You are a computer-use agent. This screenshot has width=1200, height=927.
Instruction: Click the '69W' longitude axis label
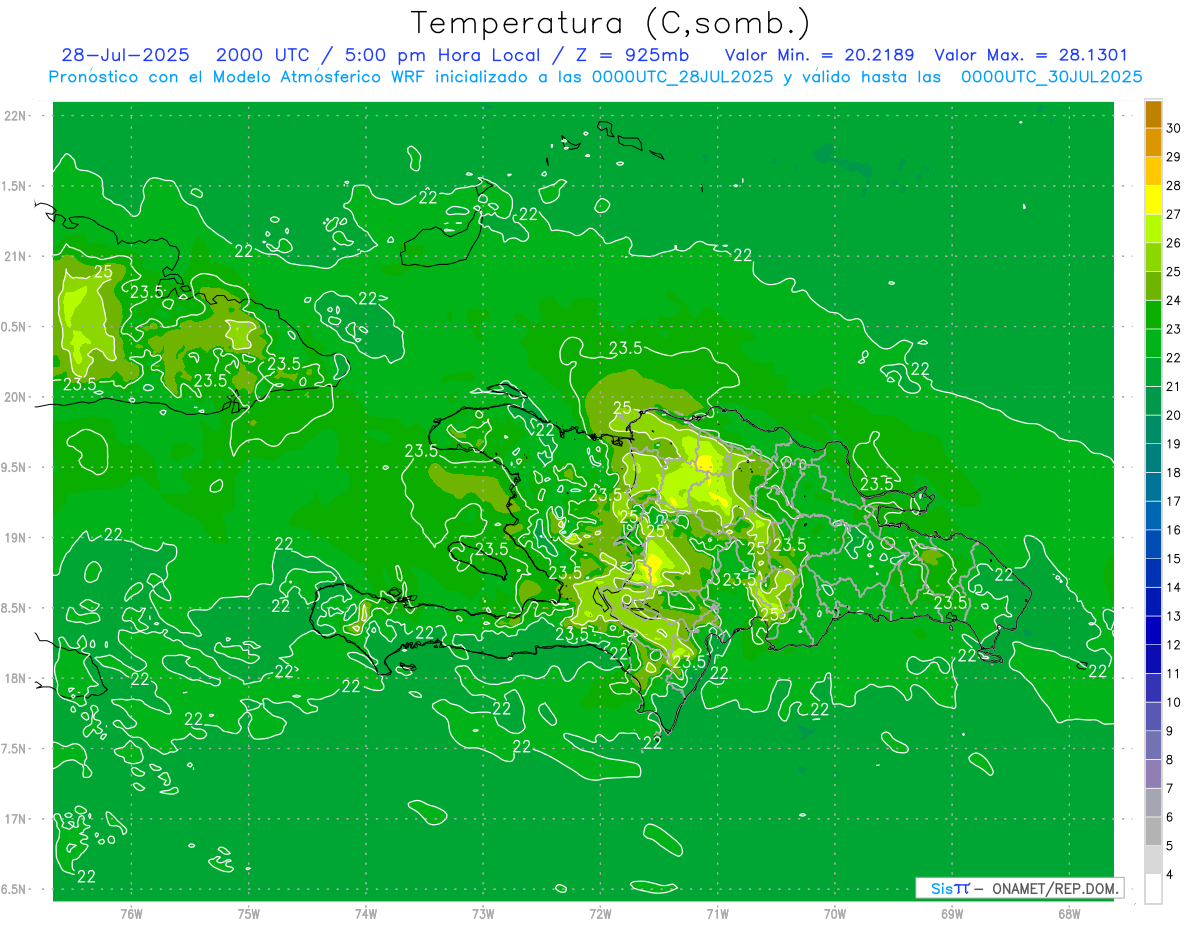952,913
